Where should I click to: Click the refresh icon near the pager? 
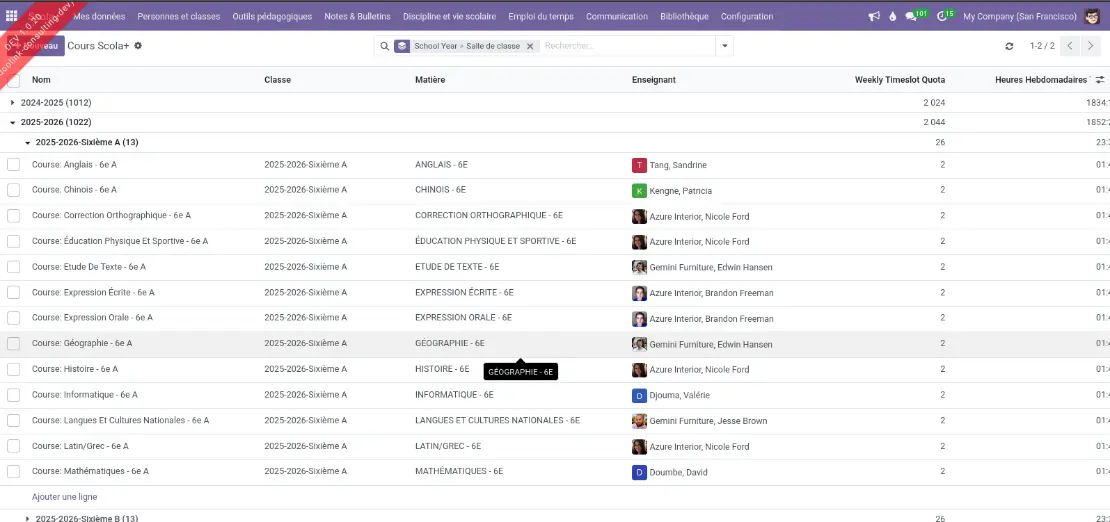coord(1009,46)
